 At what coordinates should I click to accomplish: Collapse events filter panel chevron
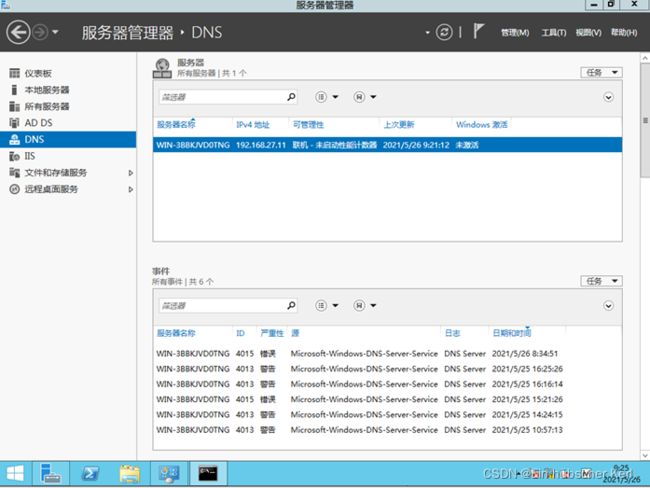tap(608, 306)
